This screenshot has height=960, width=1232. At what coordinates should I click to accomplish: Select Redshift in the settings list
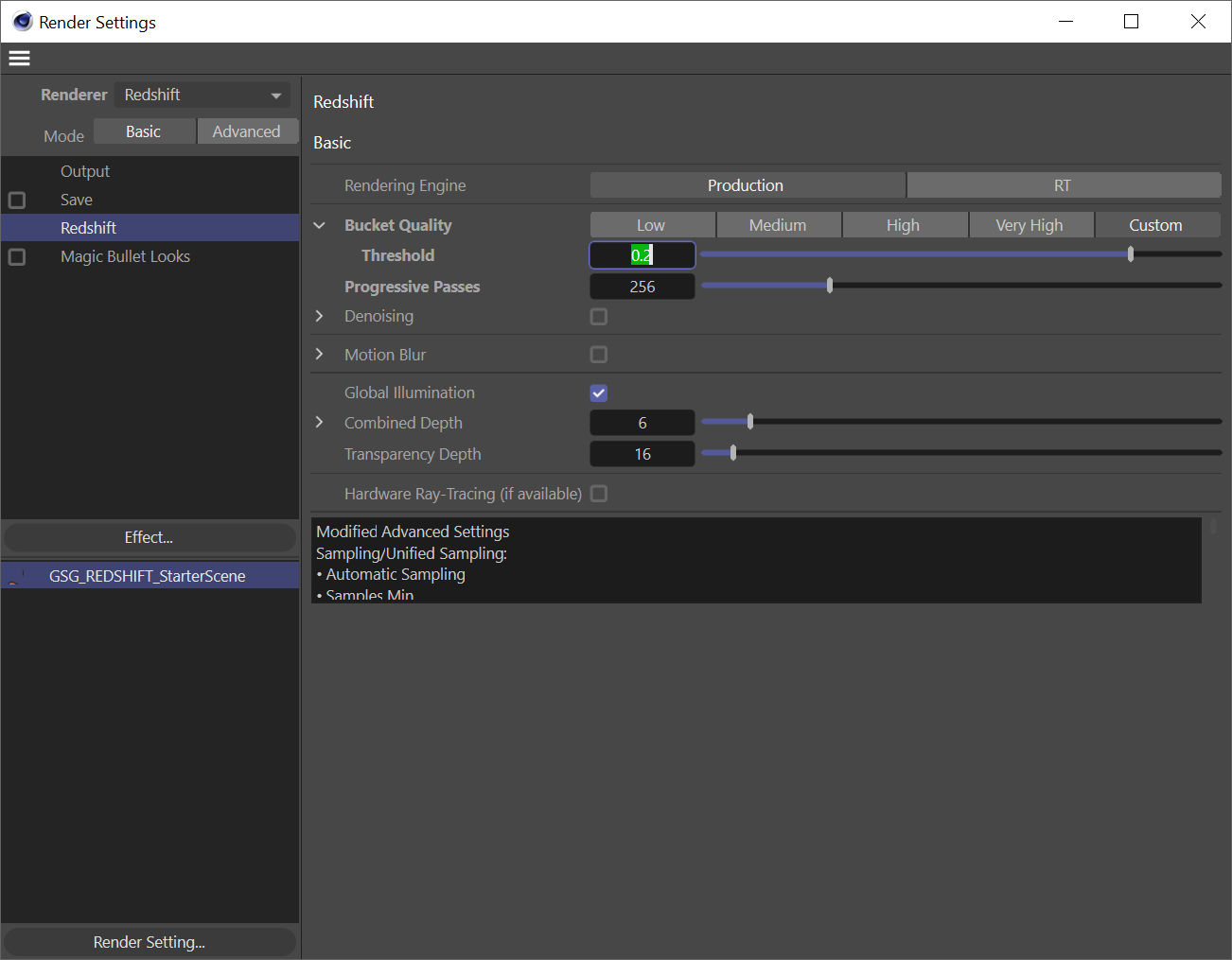[150, 228]
